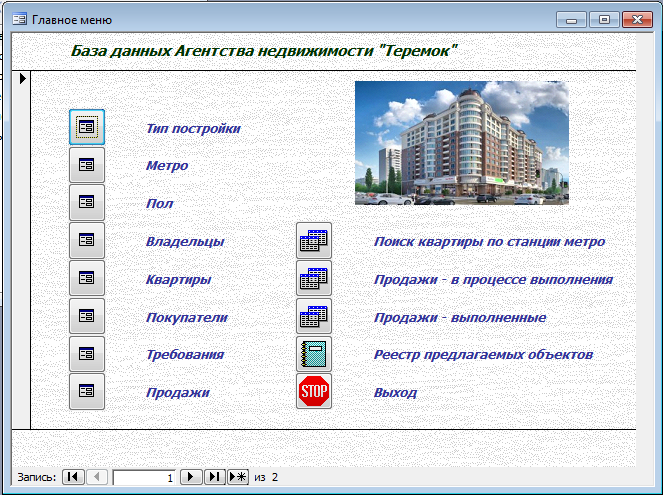Image resolution: width=663 pixels, height=495 pixels.
Task: Click the record selector arrow on left
Action: pos(22,78)
